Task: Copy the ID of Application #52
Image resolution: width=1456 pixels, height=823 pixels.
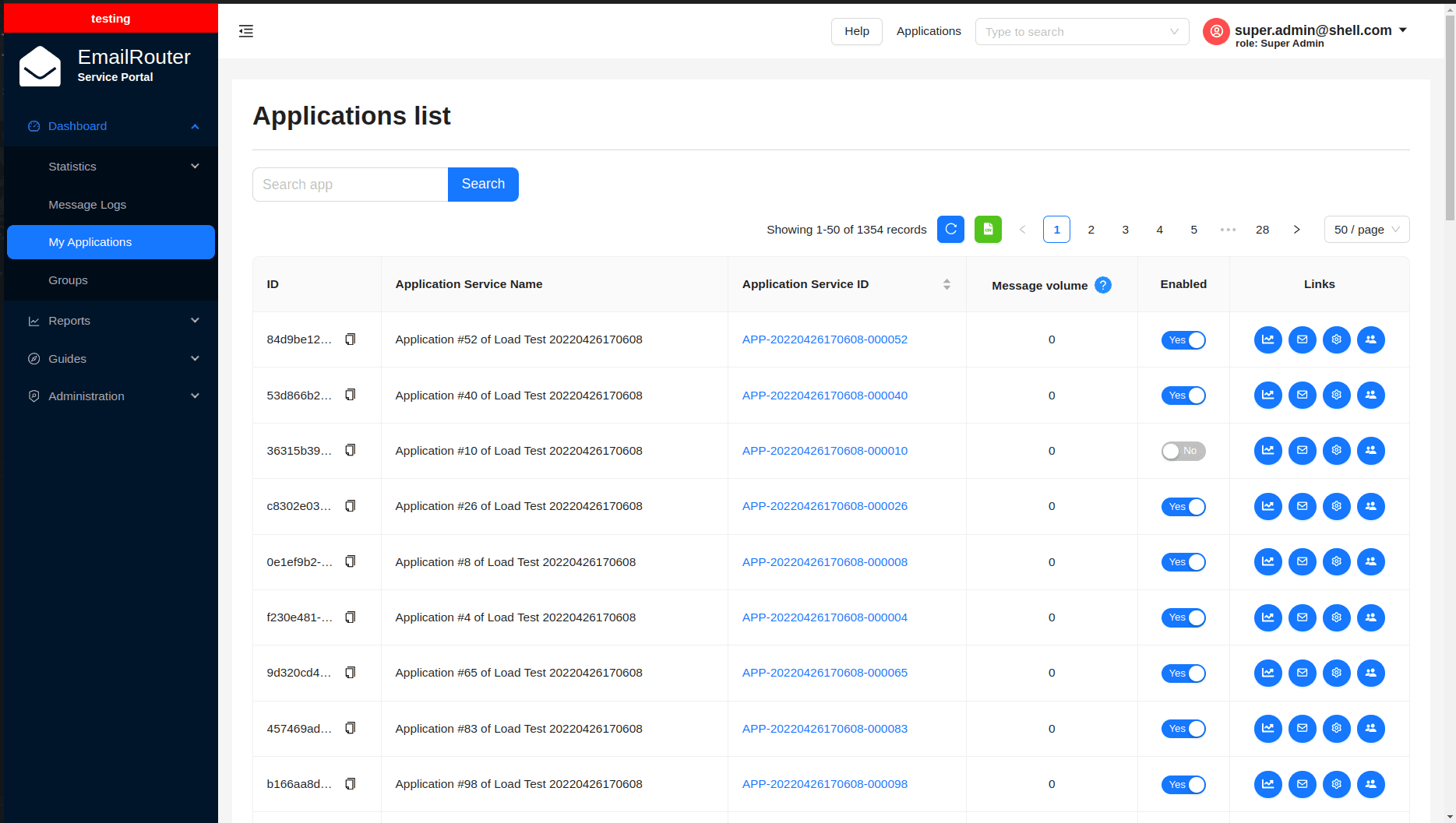Action: [x=351, y=339]
